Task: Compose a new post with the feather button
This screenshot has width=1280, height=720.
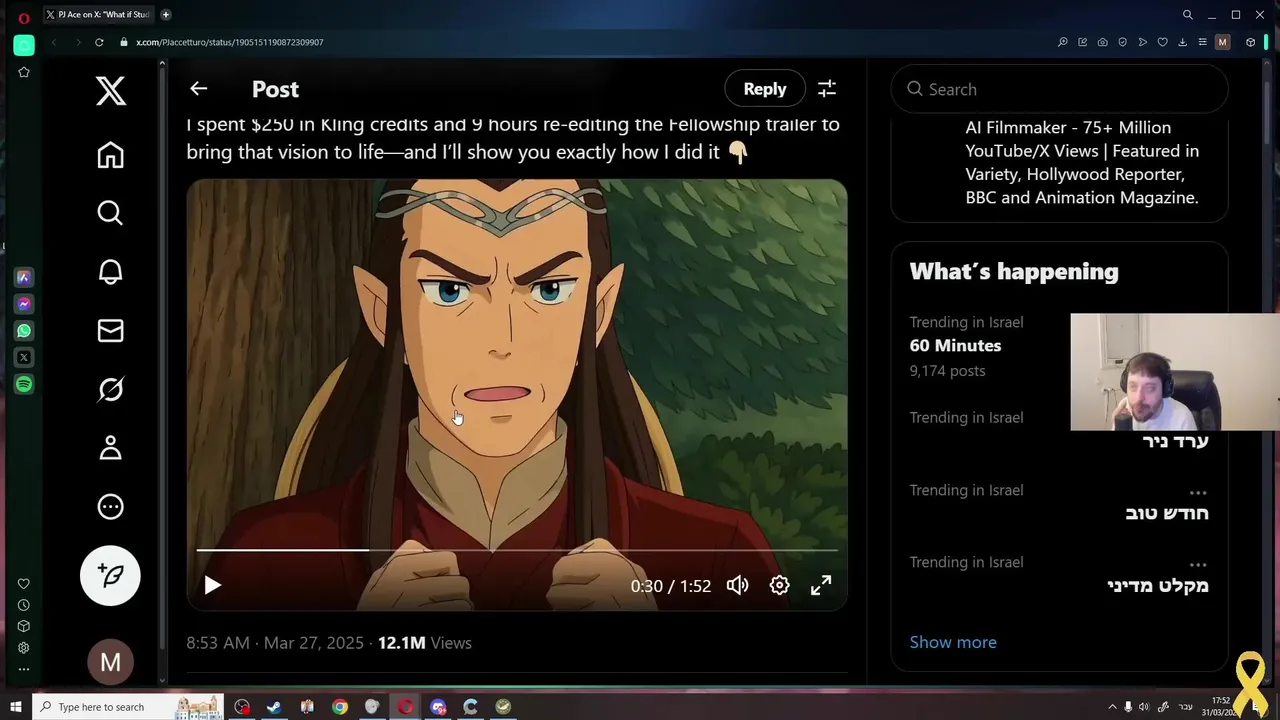Action: click(111, 575)
